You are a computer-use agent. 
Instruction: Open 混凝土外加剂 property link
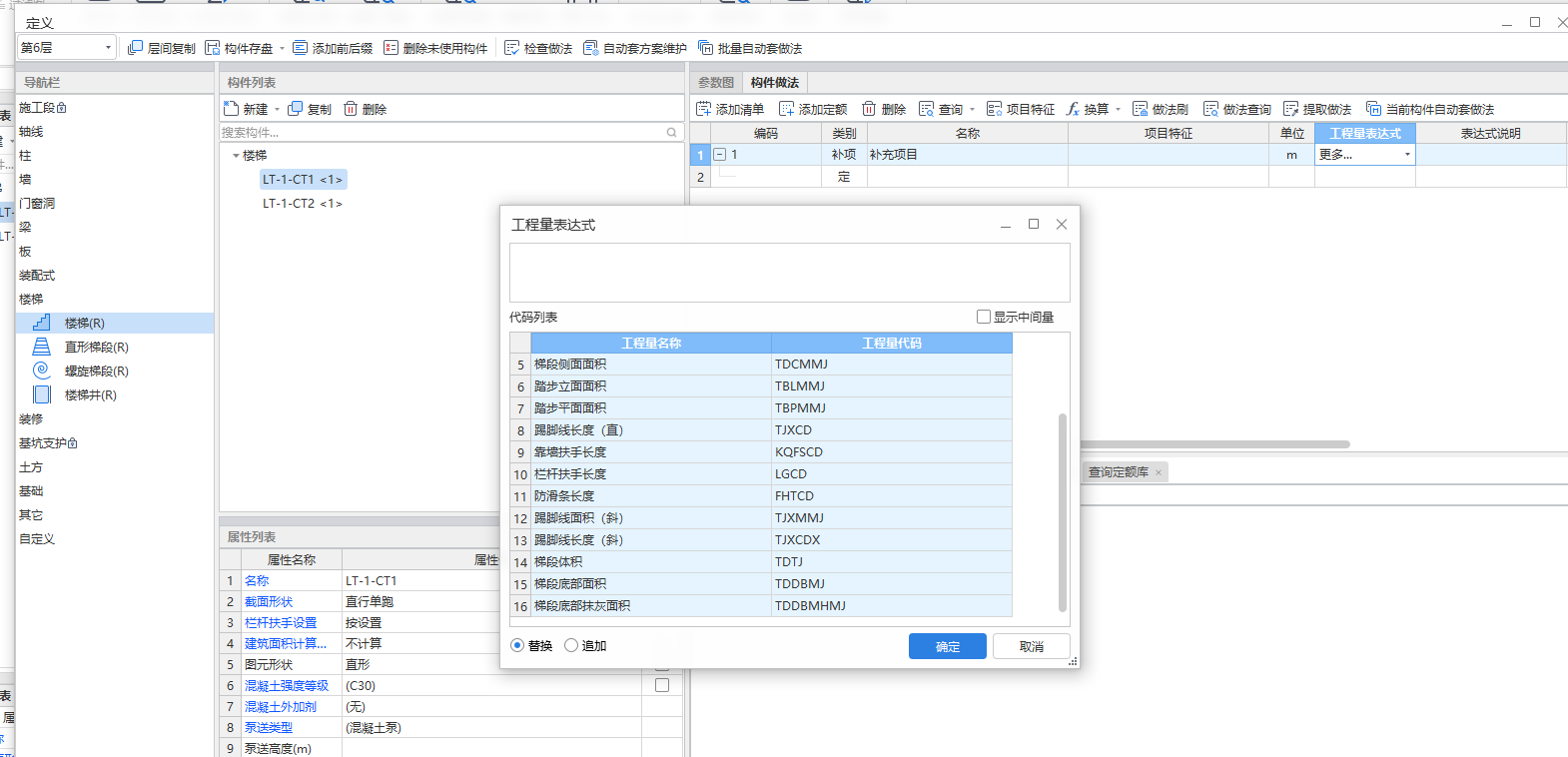click(x=281, y=706)
